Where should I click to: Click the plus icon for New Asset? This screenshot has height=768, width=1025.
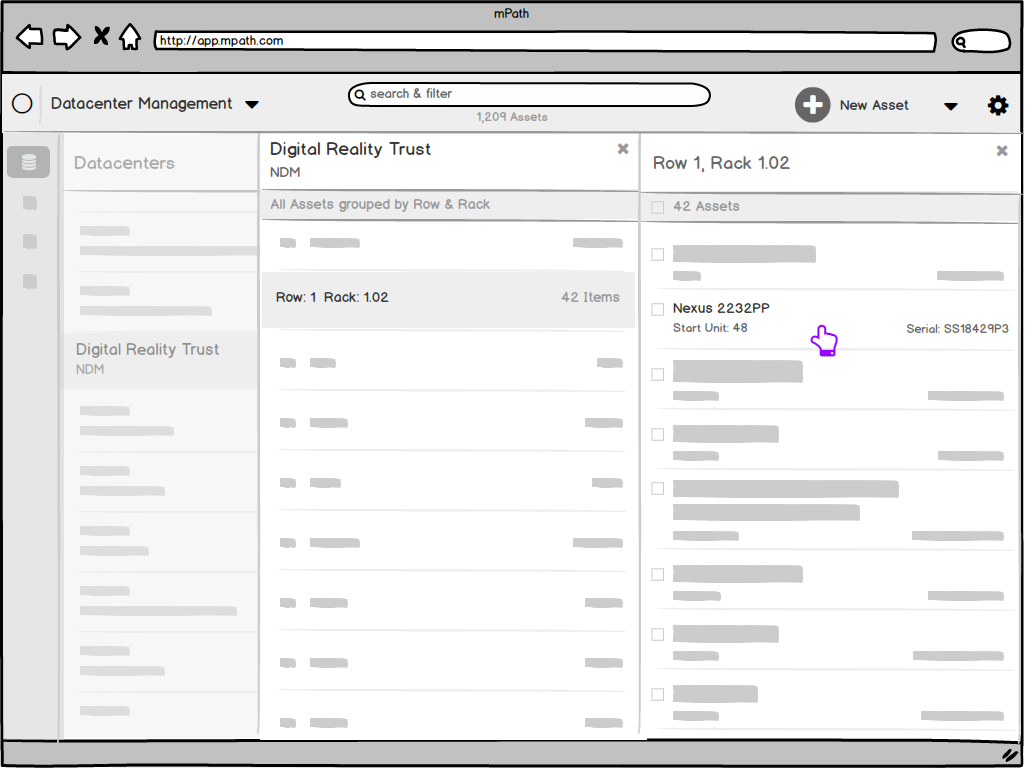point(812,105)
